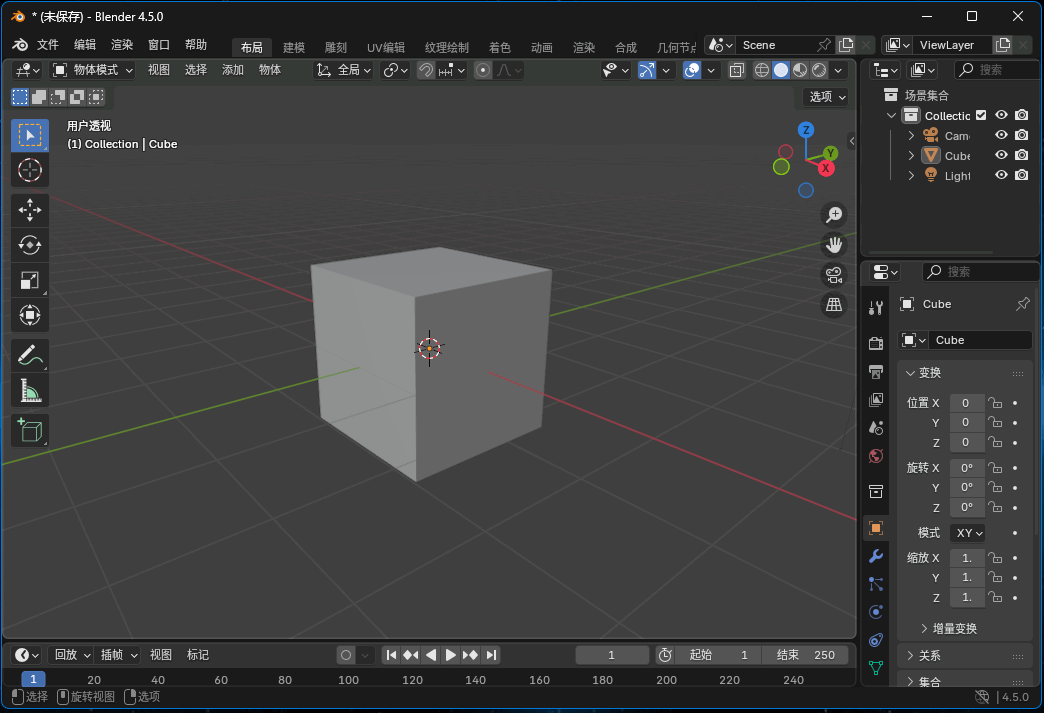Select the Scale tool
This screenshot has width=1044, height=713.
coord(30,281)
